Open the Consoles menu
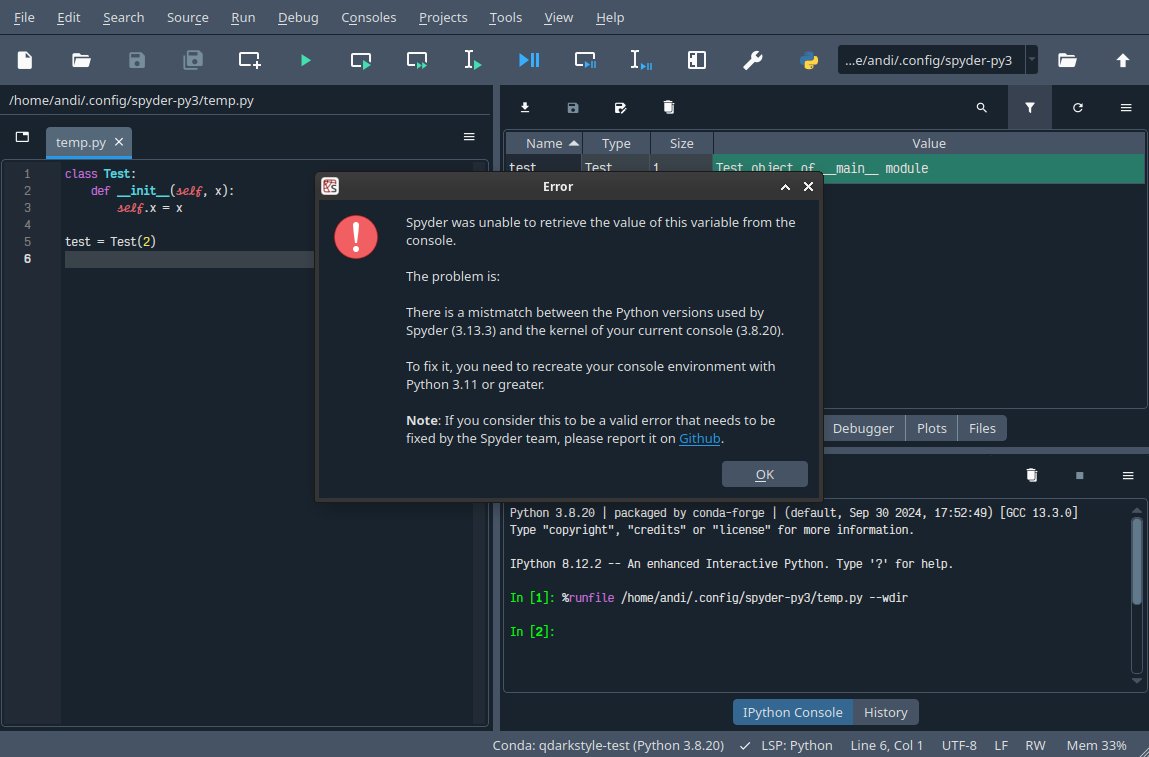 pyautogui.click(x=369, y=18)
